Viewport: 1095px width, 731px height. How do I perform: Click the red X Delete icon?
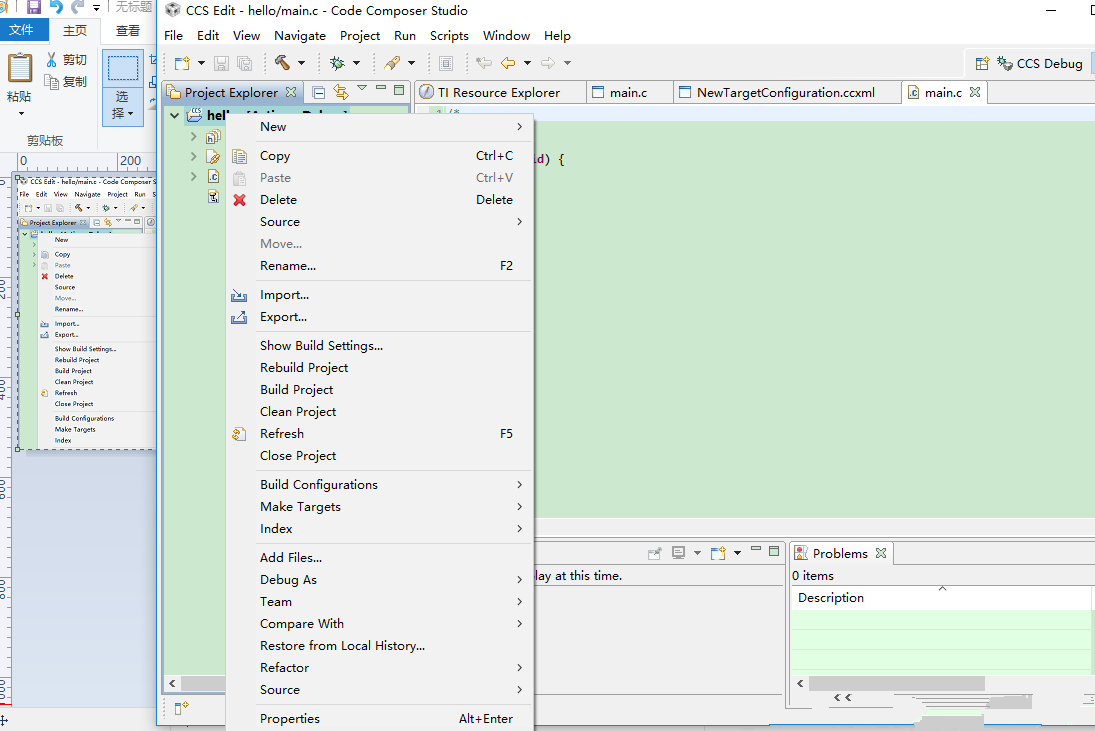(x=240, y=200)
